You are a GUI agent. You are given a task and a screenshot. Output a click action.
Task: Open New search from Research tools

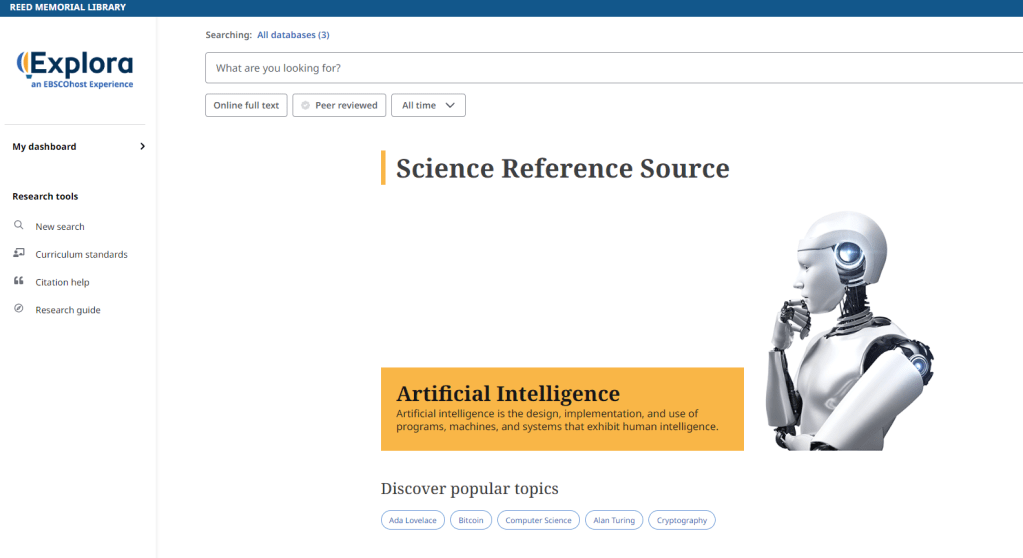click(60, 227)
